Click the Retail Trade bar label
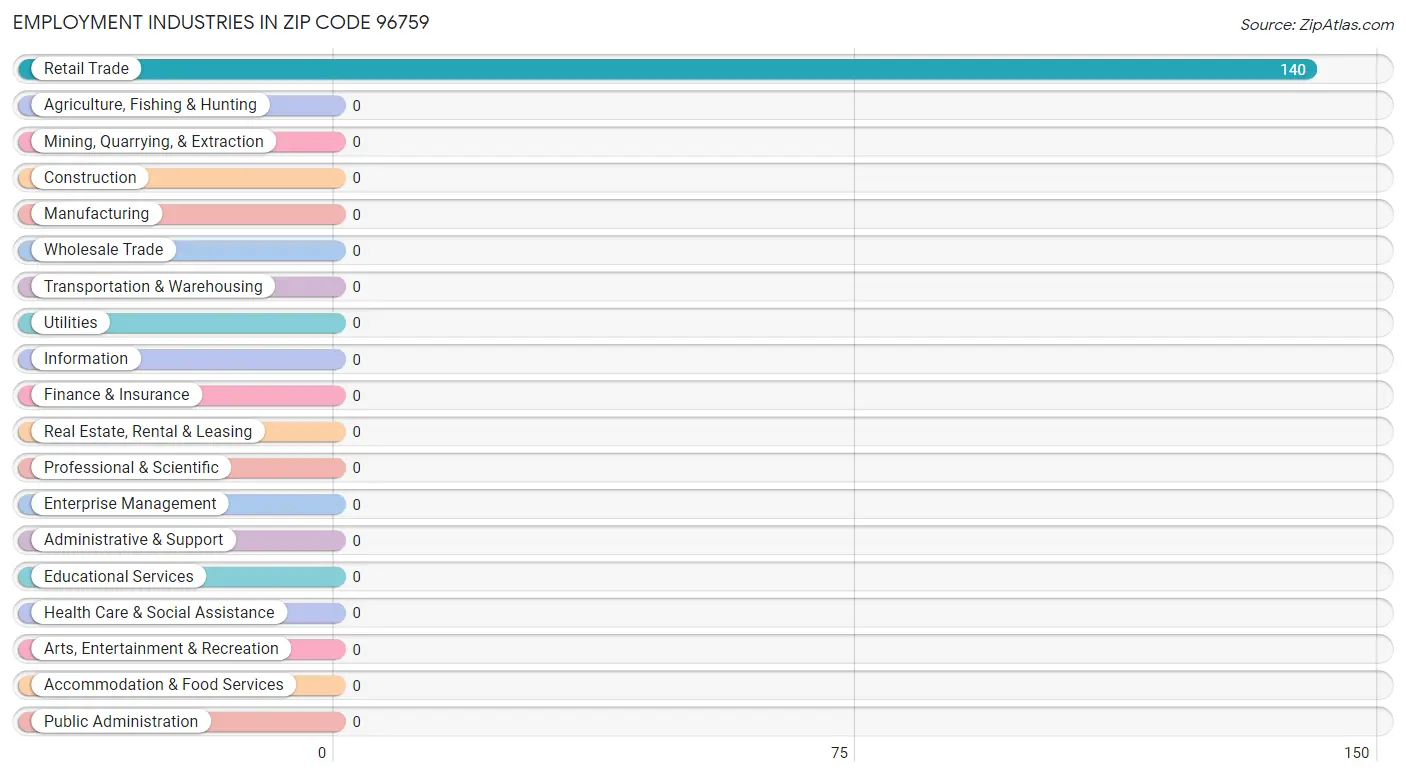Image resolution: width=1406 pixels, height=776 pixels. [x=86, y=69]
